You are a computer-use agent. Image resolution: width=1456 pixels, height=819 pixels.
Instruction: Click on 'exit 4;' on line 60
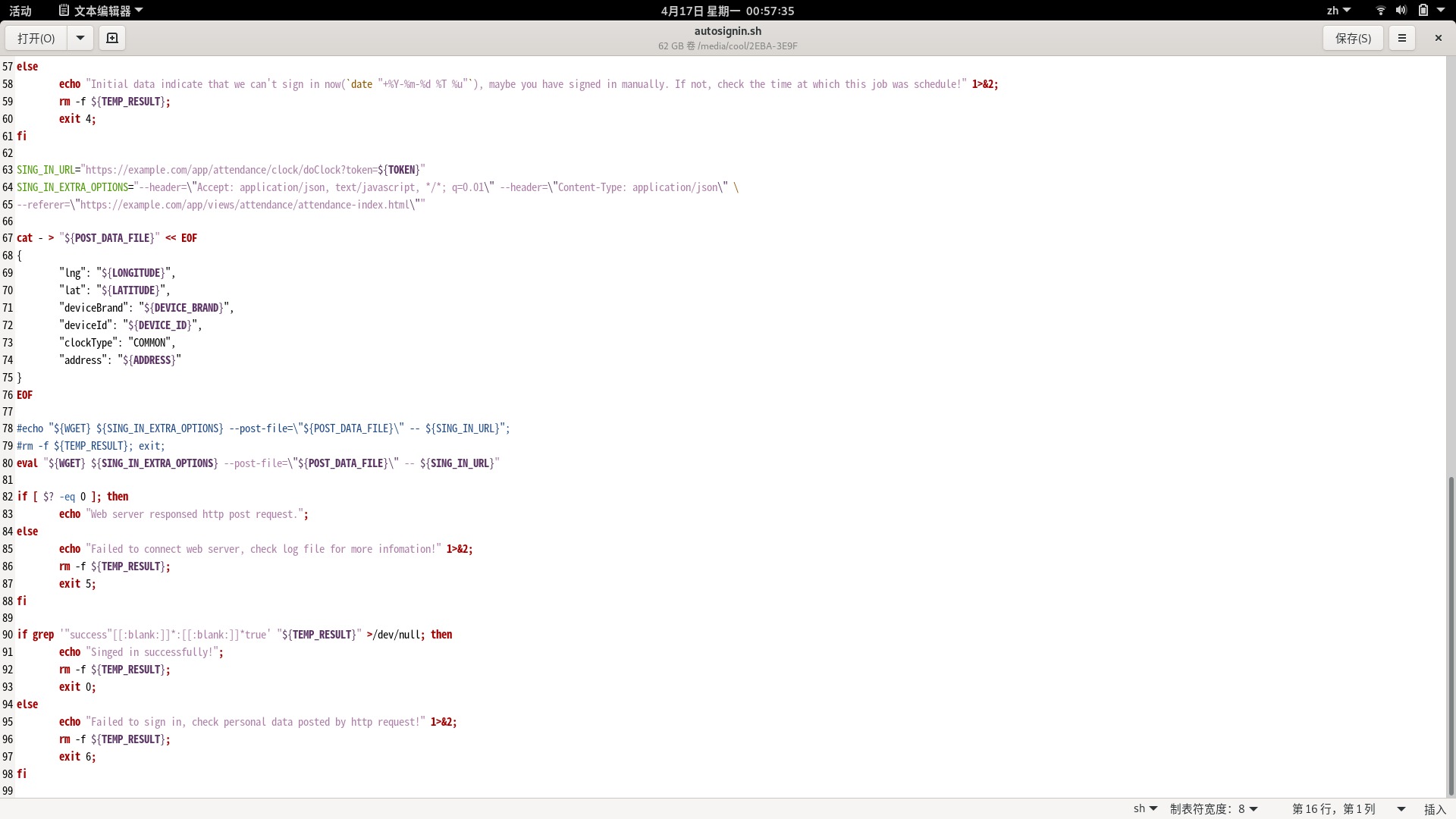tap(77, 119)
